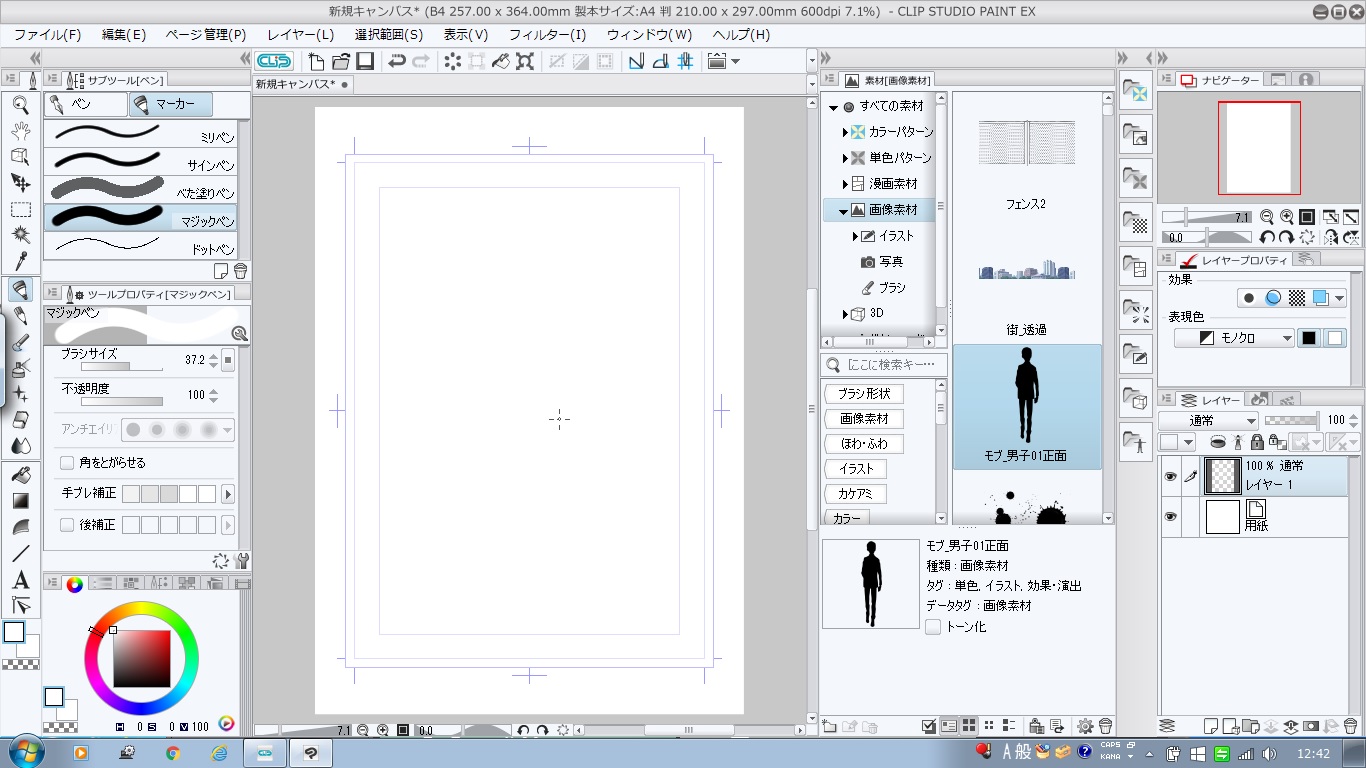Image resolution: width=1366 pixels, height=768 pixels.
Task: Select the Gradient tool
Action: coord(20,500)
